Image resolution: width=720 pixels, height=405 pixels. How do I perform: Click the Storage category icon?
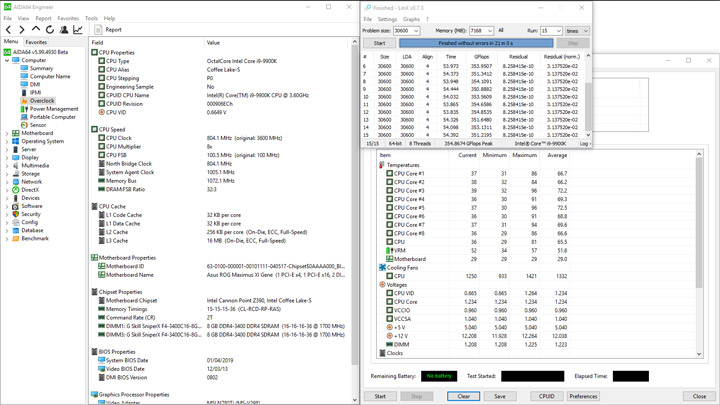(x=16, y=174)
